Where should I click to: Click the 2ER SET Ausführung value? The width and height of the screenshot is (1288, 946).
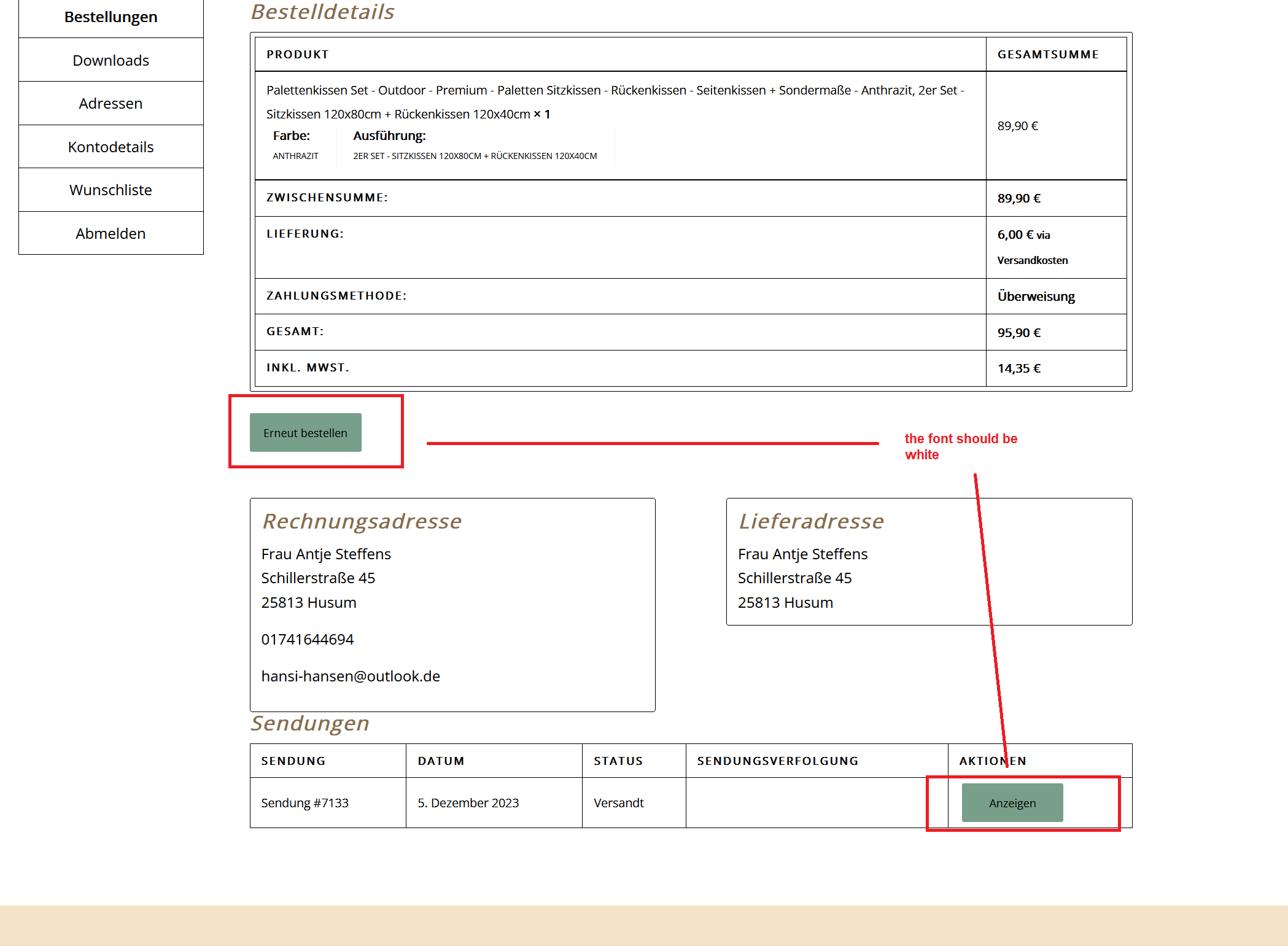(x=475, y=156)
